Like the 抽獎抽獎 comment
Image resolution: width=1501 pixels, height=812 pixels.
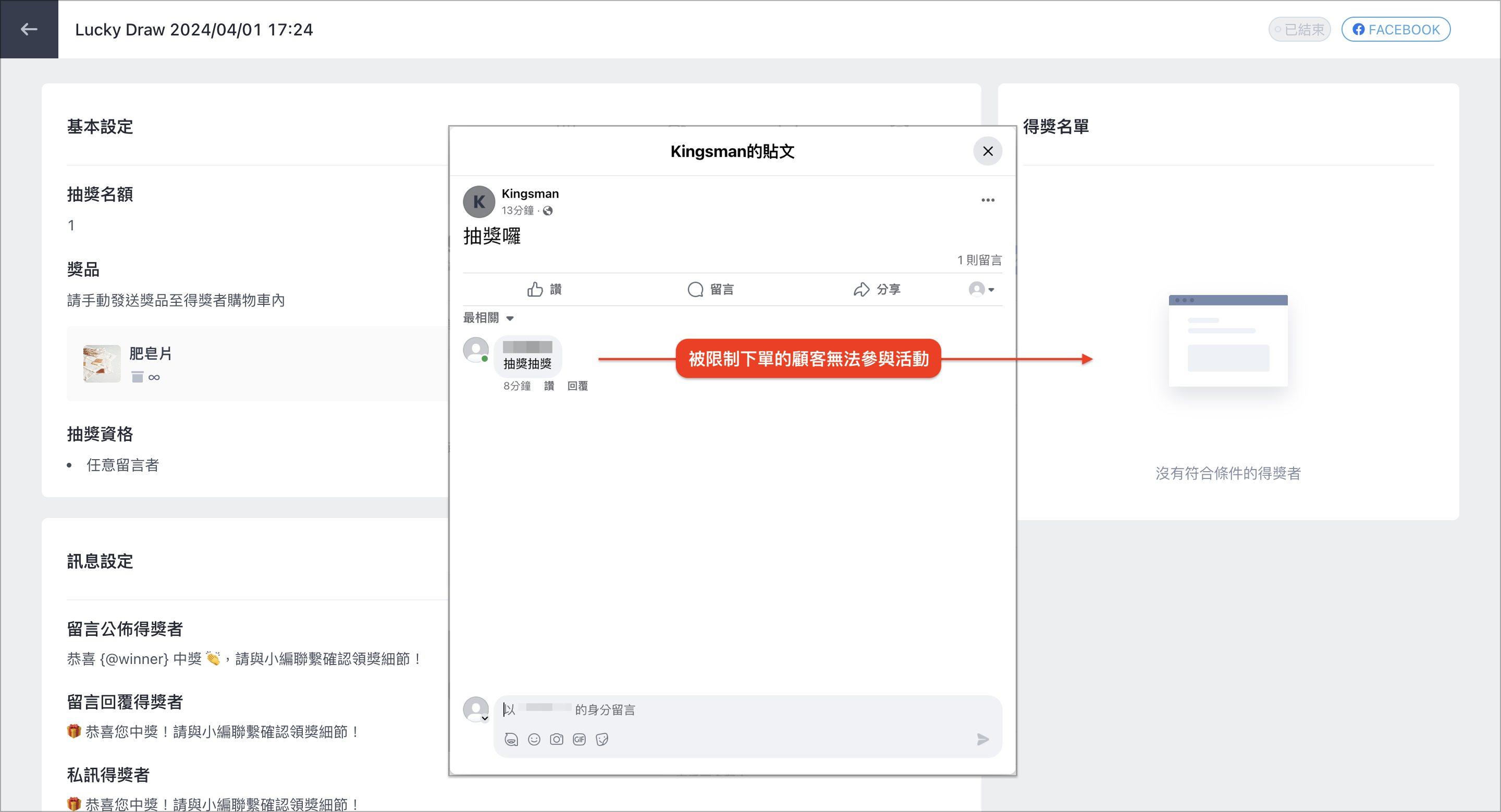pyautogui.click(x=548, y=386)
